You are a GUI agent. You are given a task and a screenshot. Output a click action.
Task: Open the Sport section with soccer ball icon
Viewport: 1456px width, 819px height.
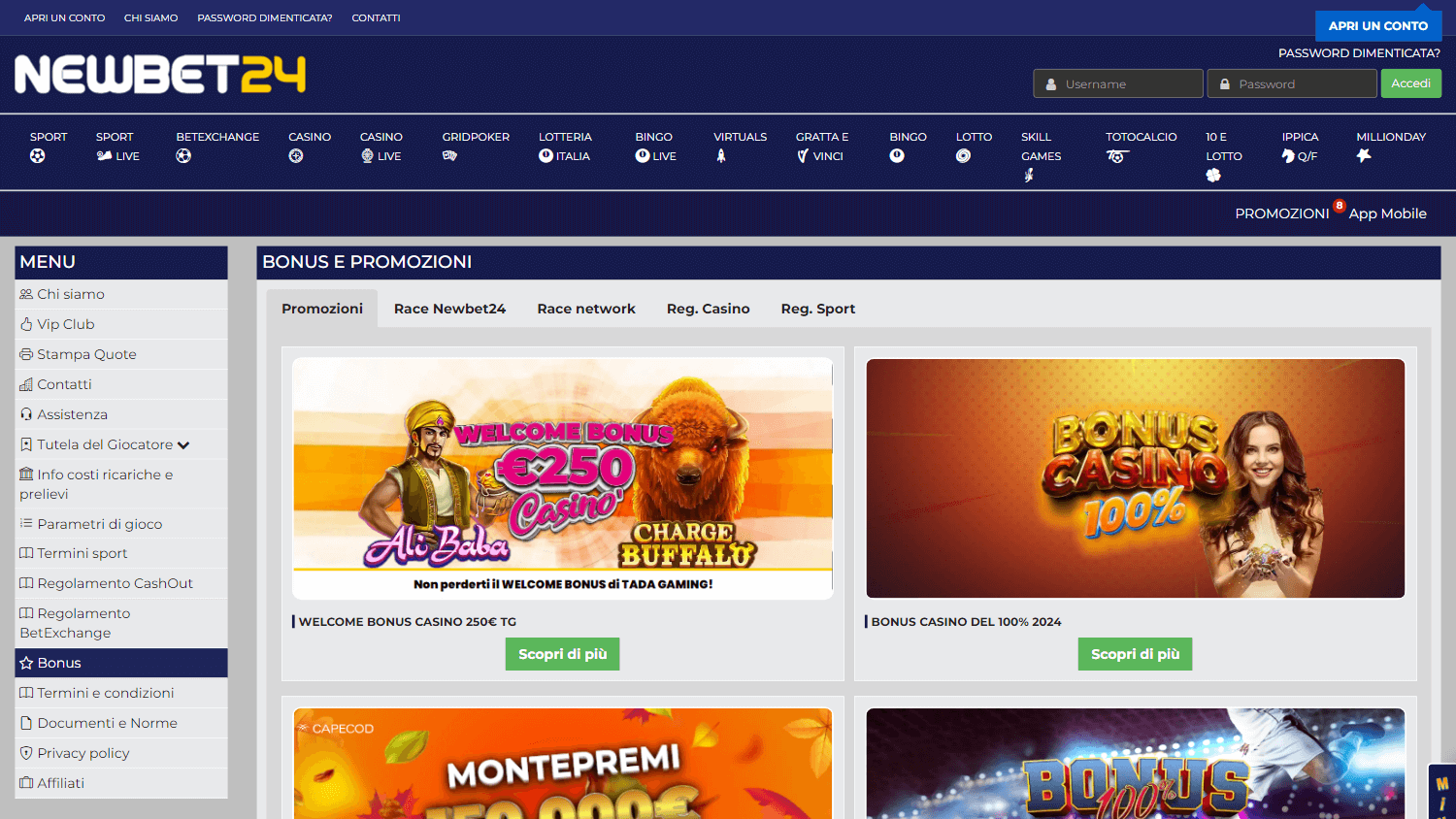click(x=48, y=147)
